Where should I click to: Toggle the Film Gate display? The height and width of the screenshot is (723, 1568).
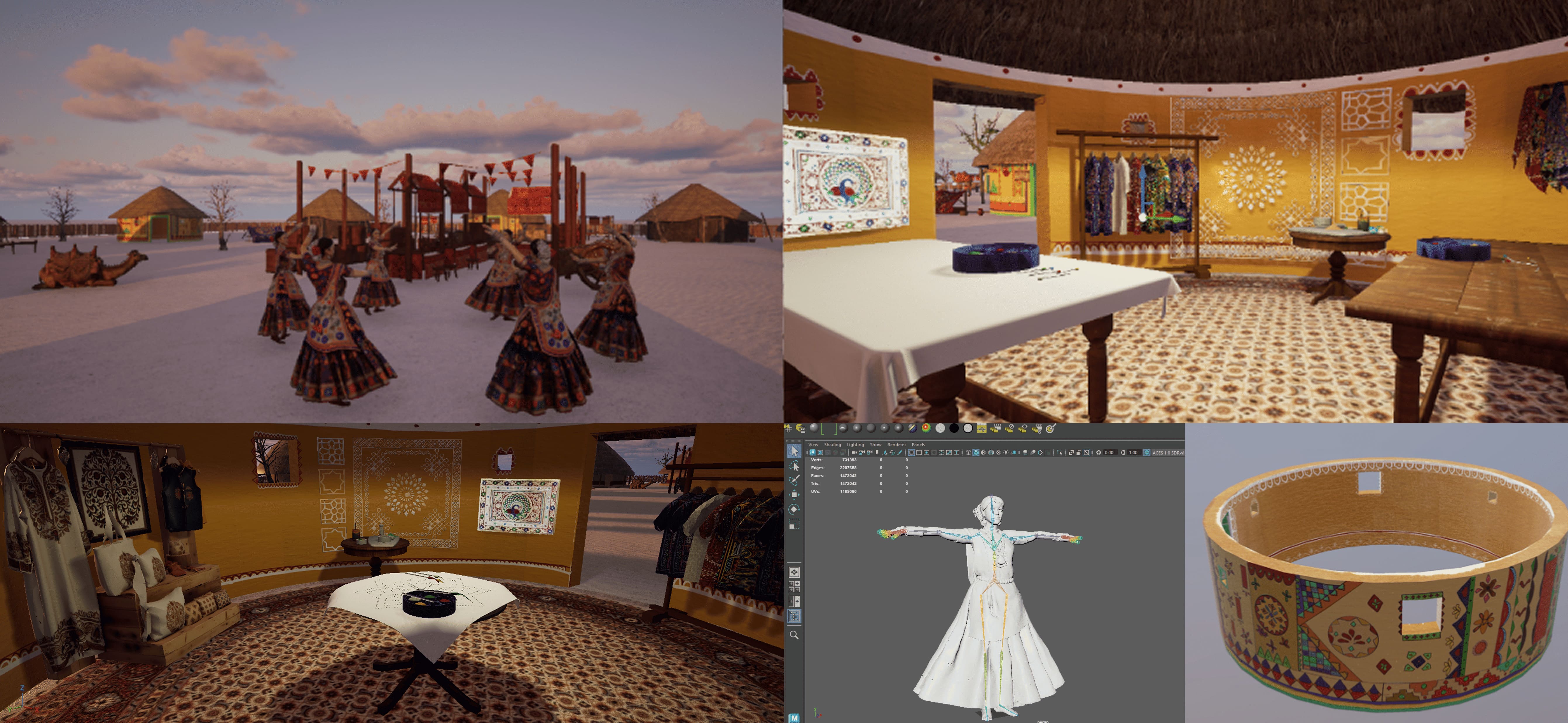[x=918, y=452]
